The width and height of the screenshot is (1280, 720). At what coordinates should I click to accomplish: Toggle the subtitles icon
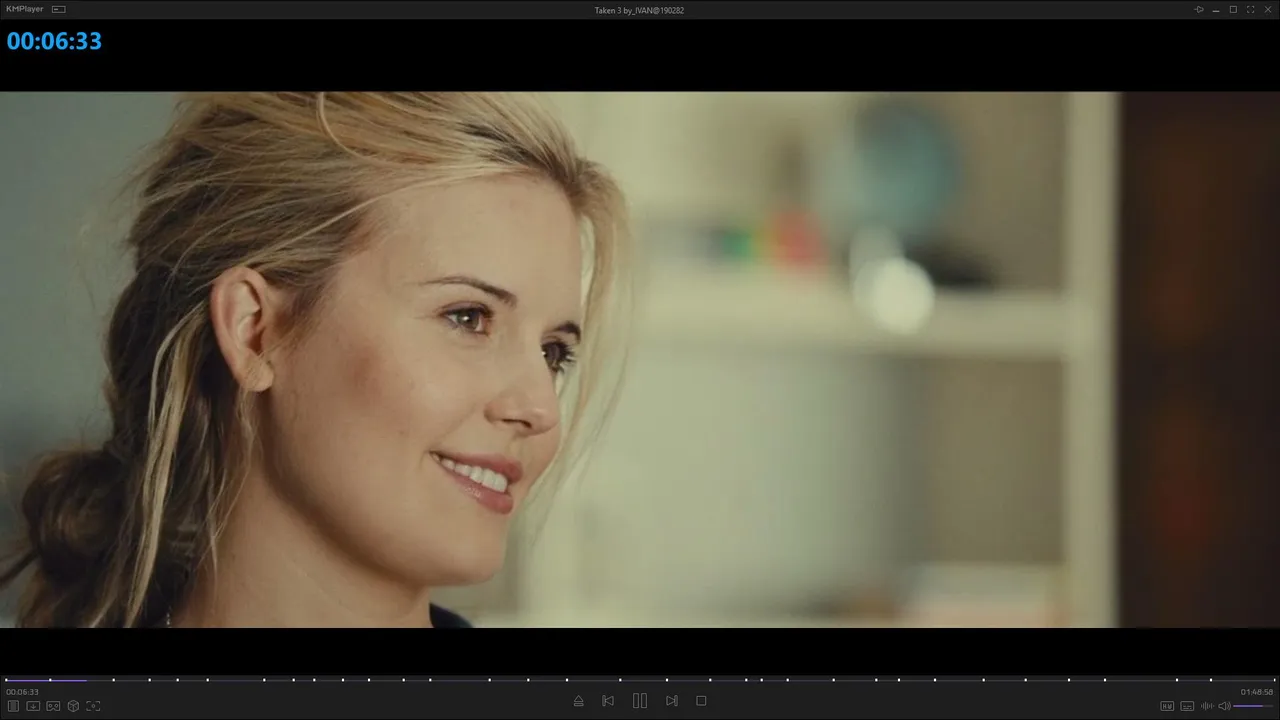point(1187,706)
